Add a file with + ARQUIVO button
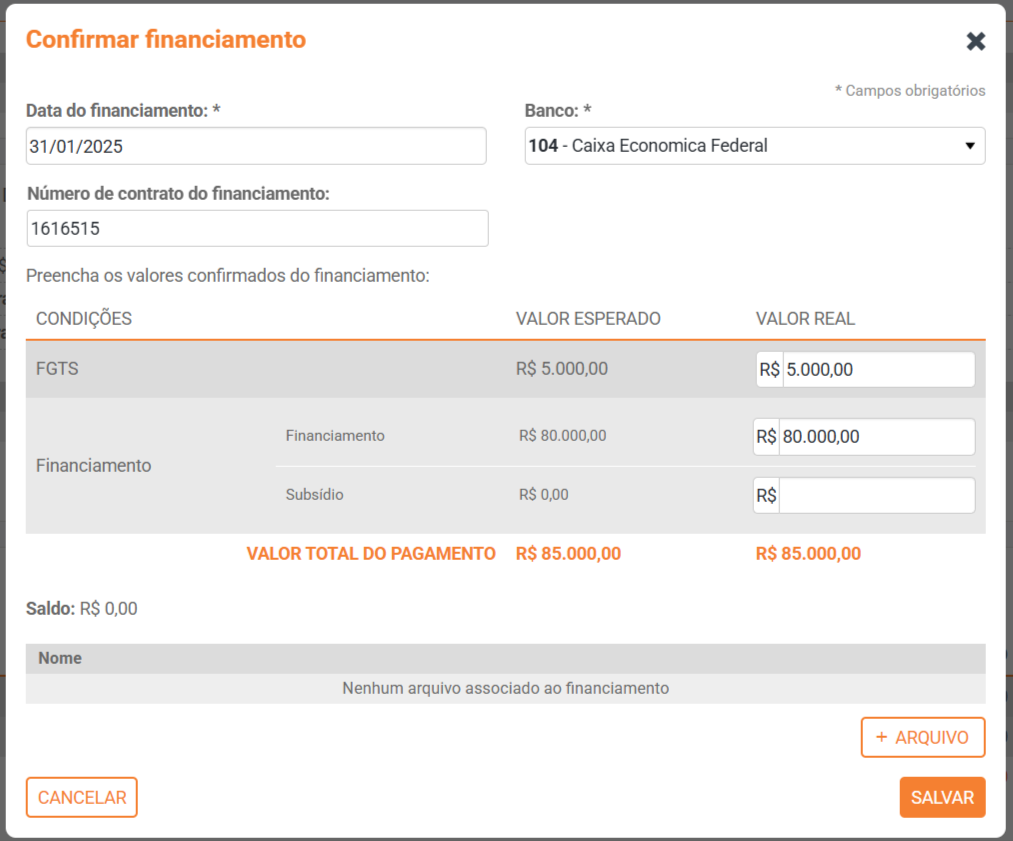The height and width of the screenshot is (841, 1013). click(x=922, y=738)
